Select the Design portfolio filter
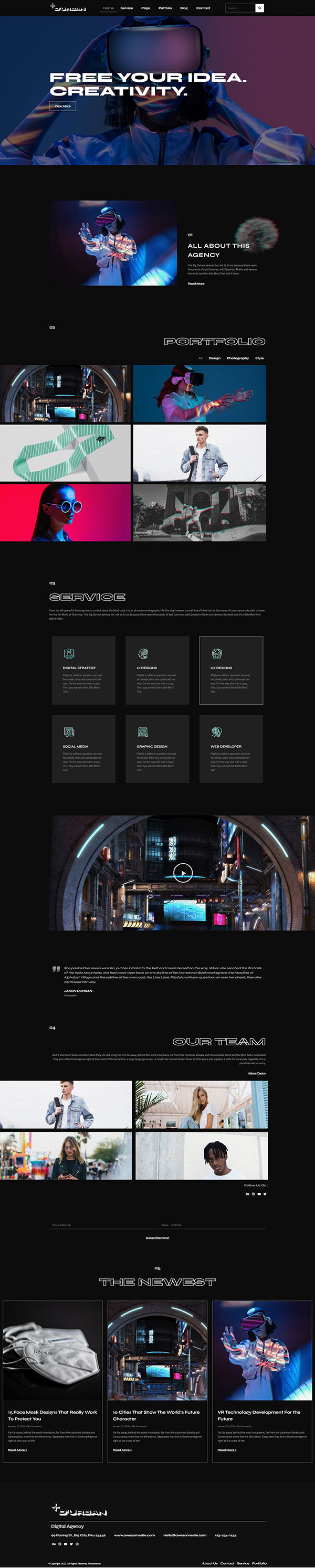The image size is (315, 1568). pyautogui.click(x=215, y=358)
